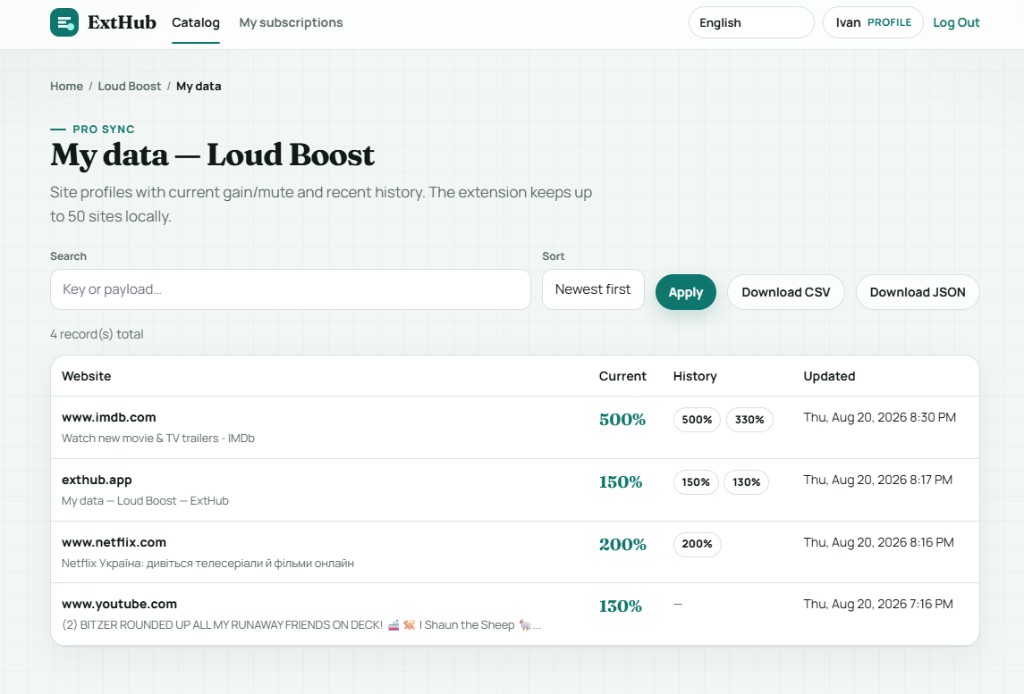Viewport: 1024px width, 694px height.
Task: Click the 8:16 PM updated timestamp
Action: click(878, 543)
